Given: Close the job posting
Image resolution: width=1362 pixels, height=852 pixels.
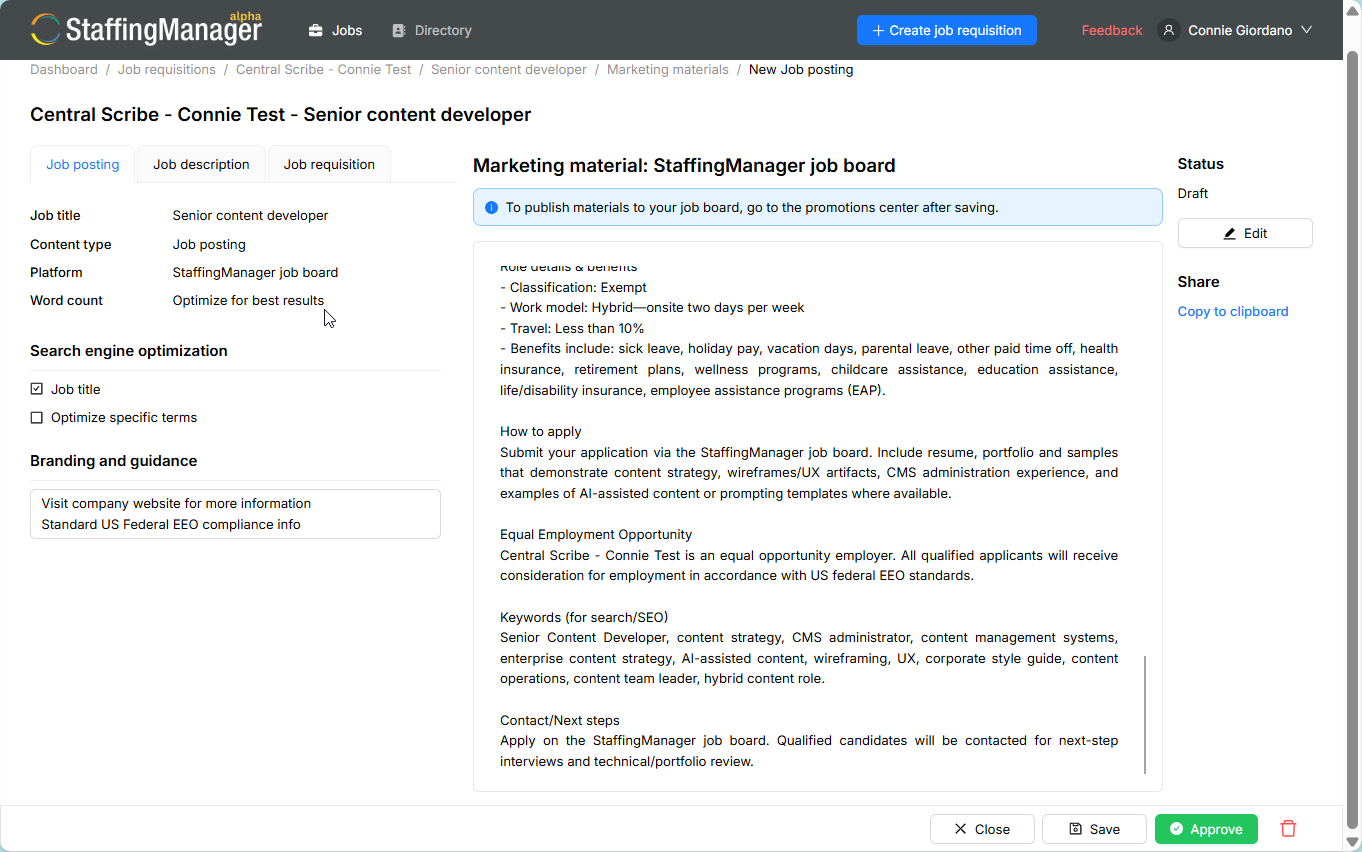Looking at the screenshot, I should tap(982, 829).
